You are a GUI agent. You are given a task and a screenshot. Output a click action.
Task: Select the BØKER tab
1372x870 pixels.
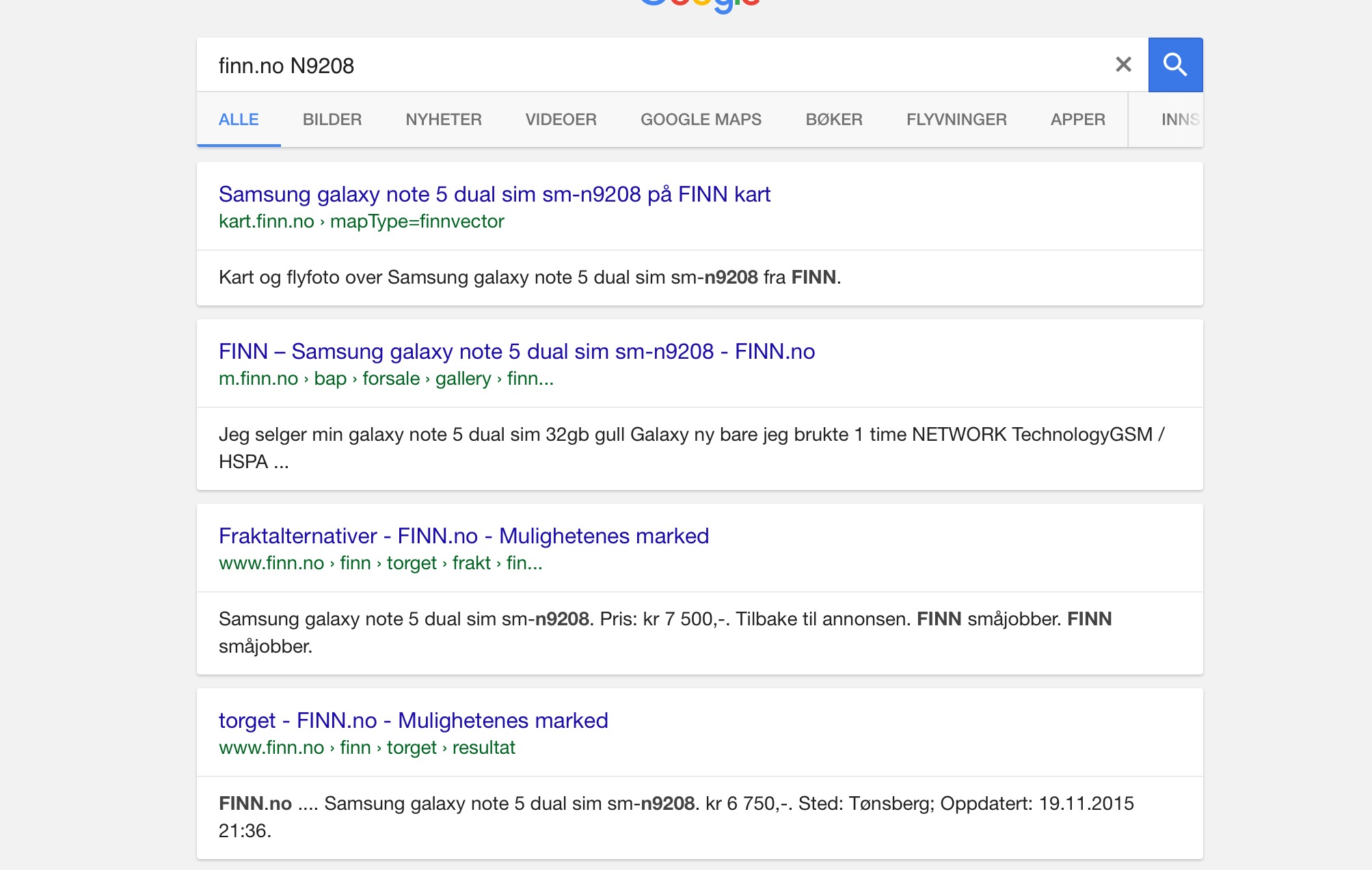point(834,120)
